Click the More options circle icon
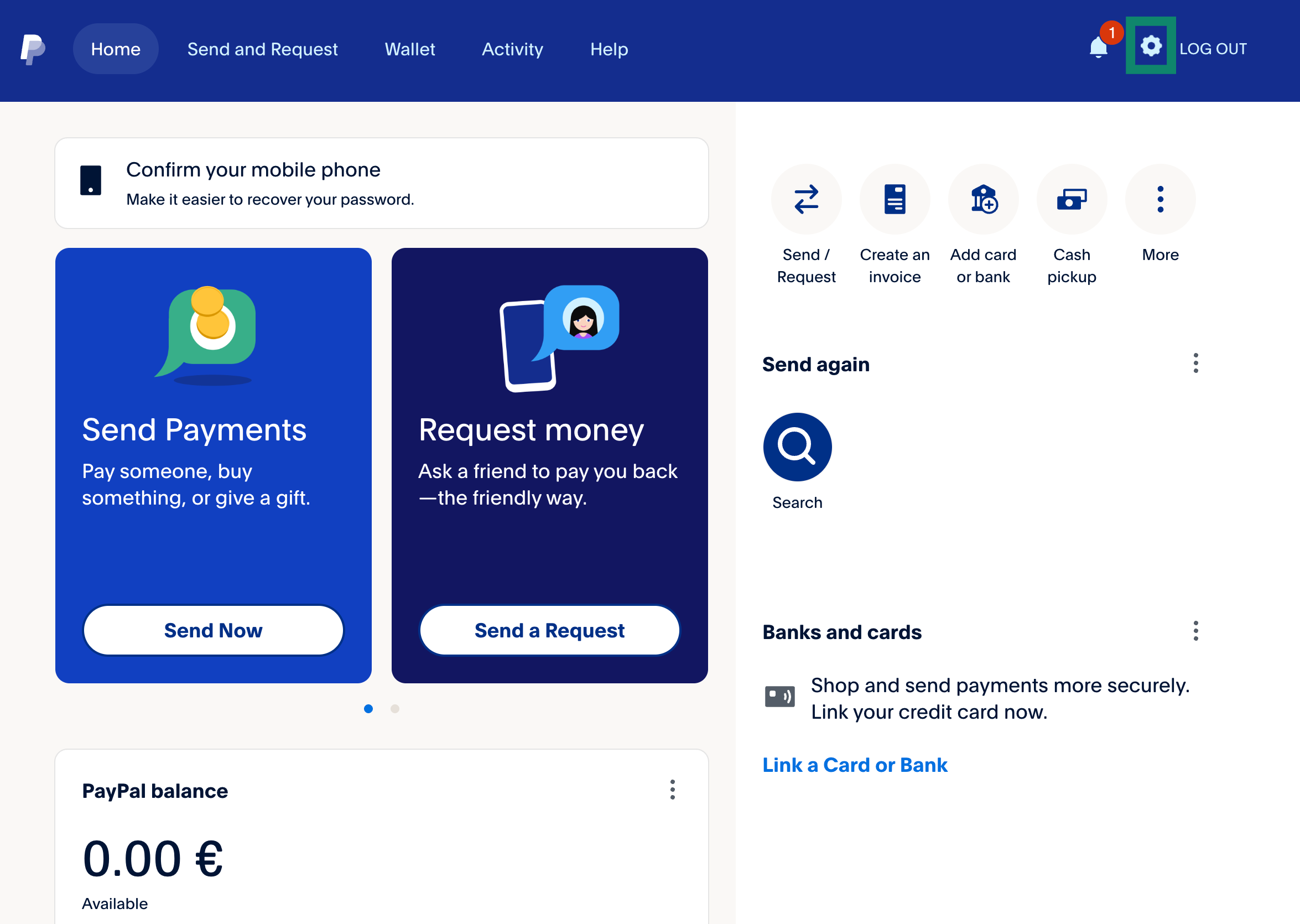This screenshot has width=1300, height=924. [x=1159, y=199]
